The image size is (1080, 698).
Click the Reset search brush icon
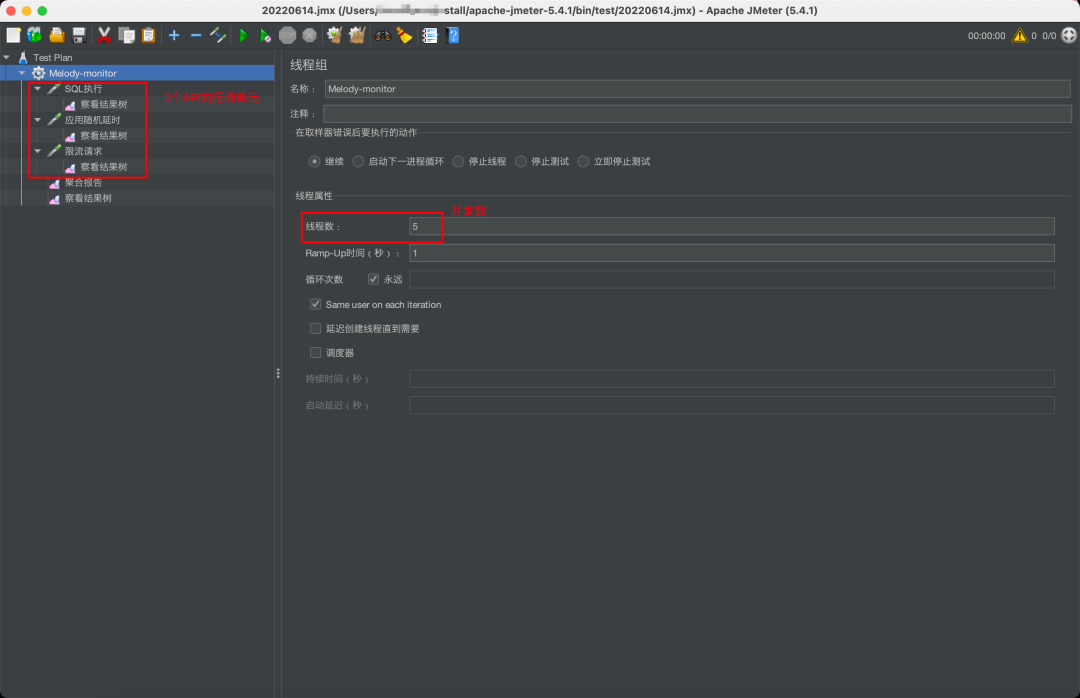[x=404, y=35]
